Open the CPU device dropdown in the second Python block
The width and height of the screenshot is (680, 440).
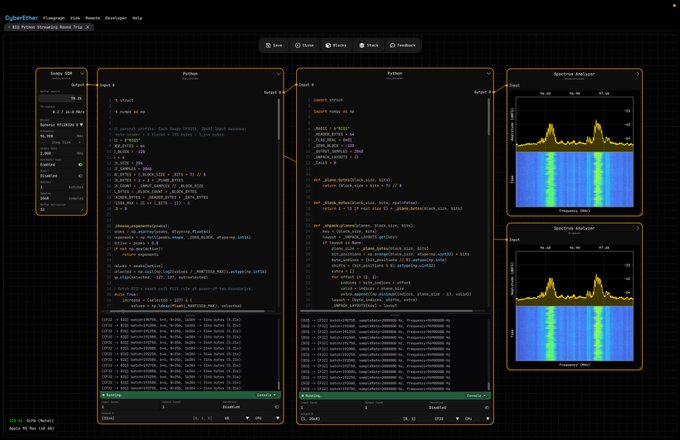[x=477, y=419]
